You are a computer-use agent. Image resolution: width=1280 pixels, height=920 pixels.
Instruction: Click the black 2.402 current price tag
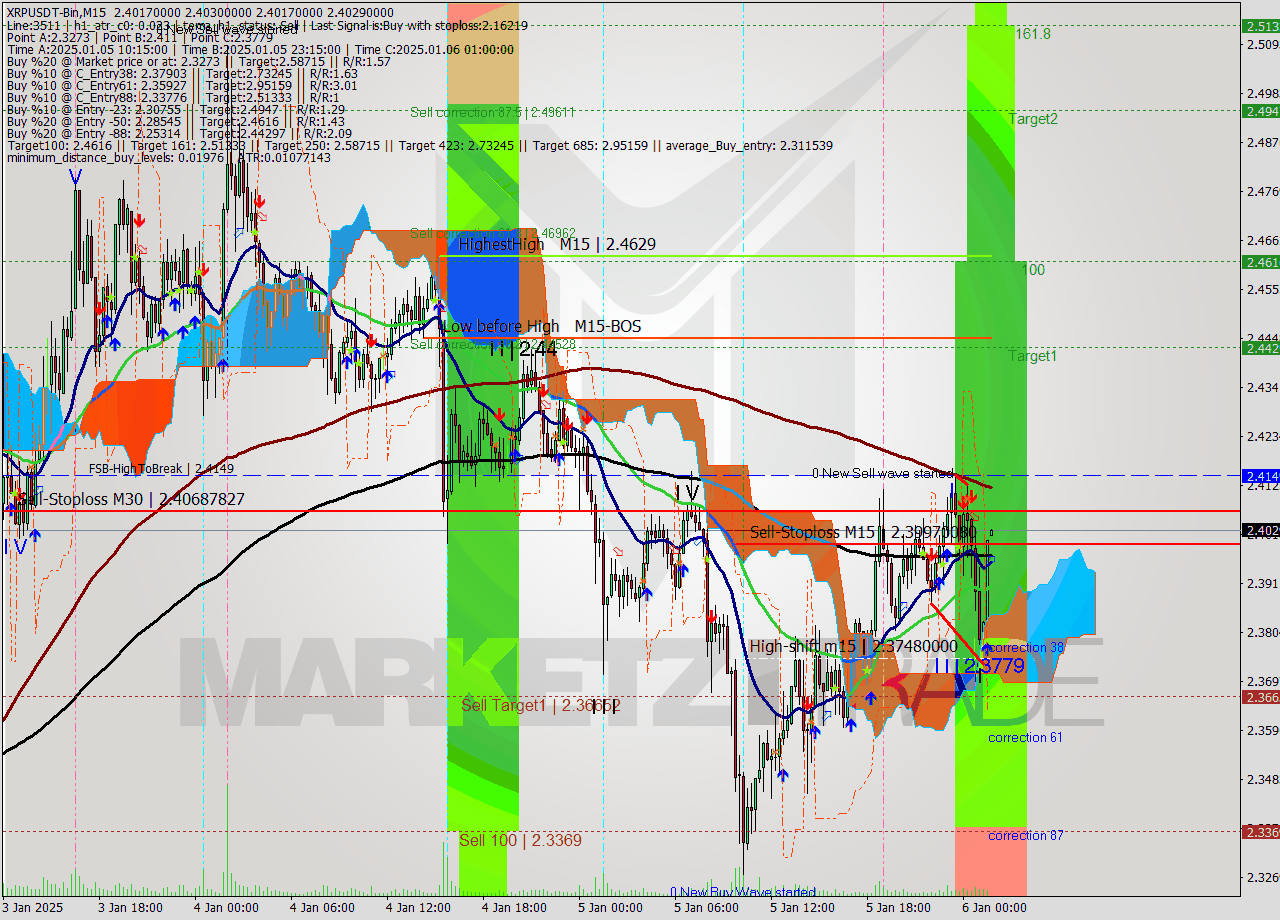pyautogui.click(x=1260, y=530)
